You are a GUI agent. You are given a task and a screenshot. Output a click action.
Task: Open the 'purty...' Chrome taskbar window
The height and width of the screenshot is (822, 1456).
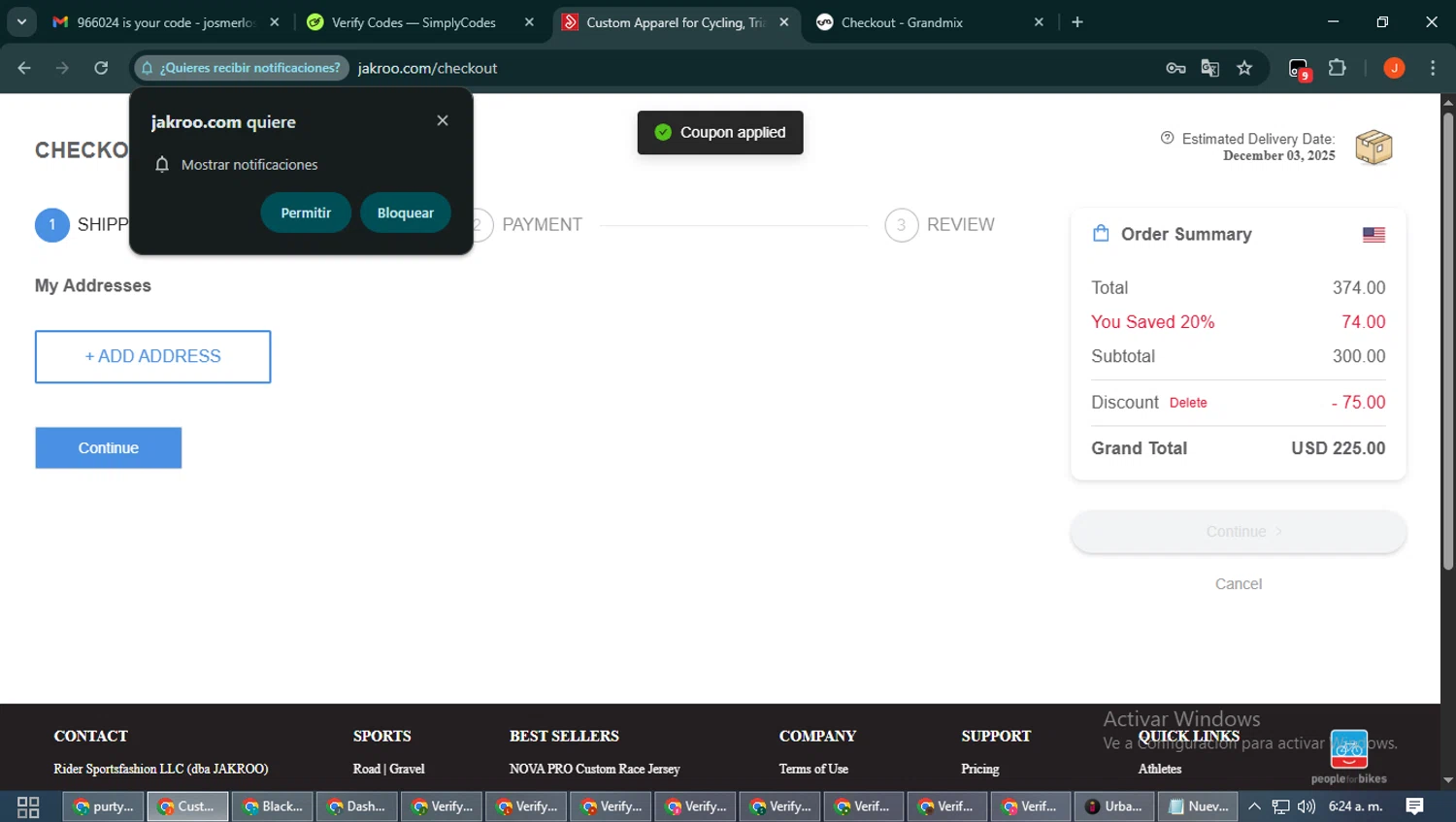(x=104, y=806)
